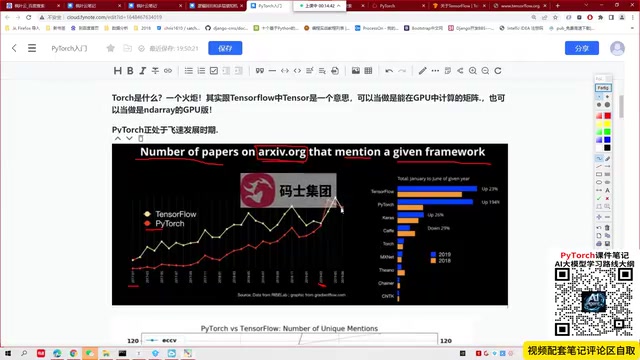
Task: Reload the page in the browser
Action: click(29, 17)
